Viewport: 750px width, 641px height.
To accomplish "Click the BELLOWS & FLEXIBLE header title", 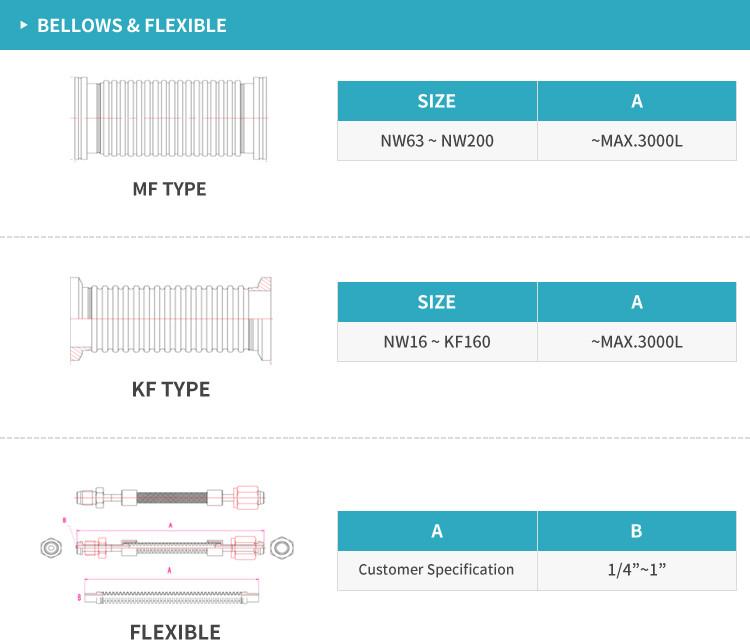I will pos(131,25).
